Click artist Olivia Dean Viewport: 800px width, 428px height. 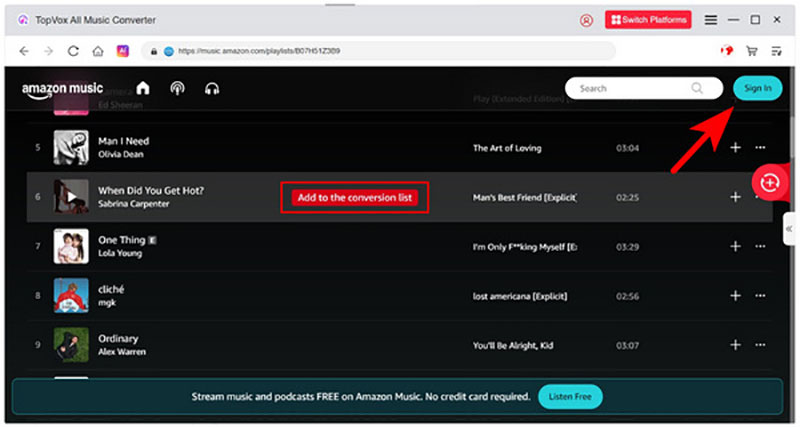120,154
